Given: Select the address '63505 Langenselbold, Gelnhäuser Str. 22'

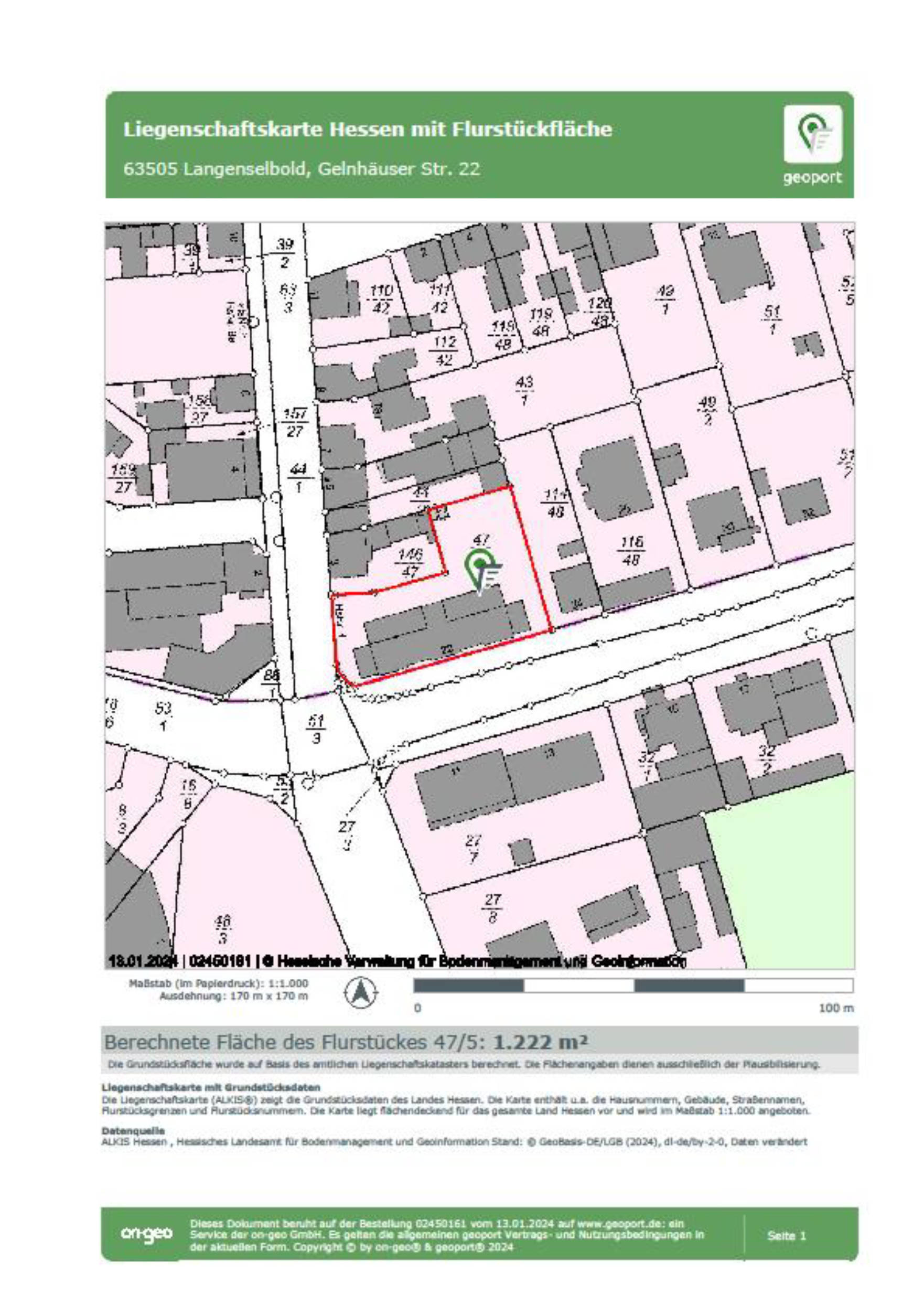Looking at the screenshot, I should pos(302,169).
